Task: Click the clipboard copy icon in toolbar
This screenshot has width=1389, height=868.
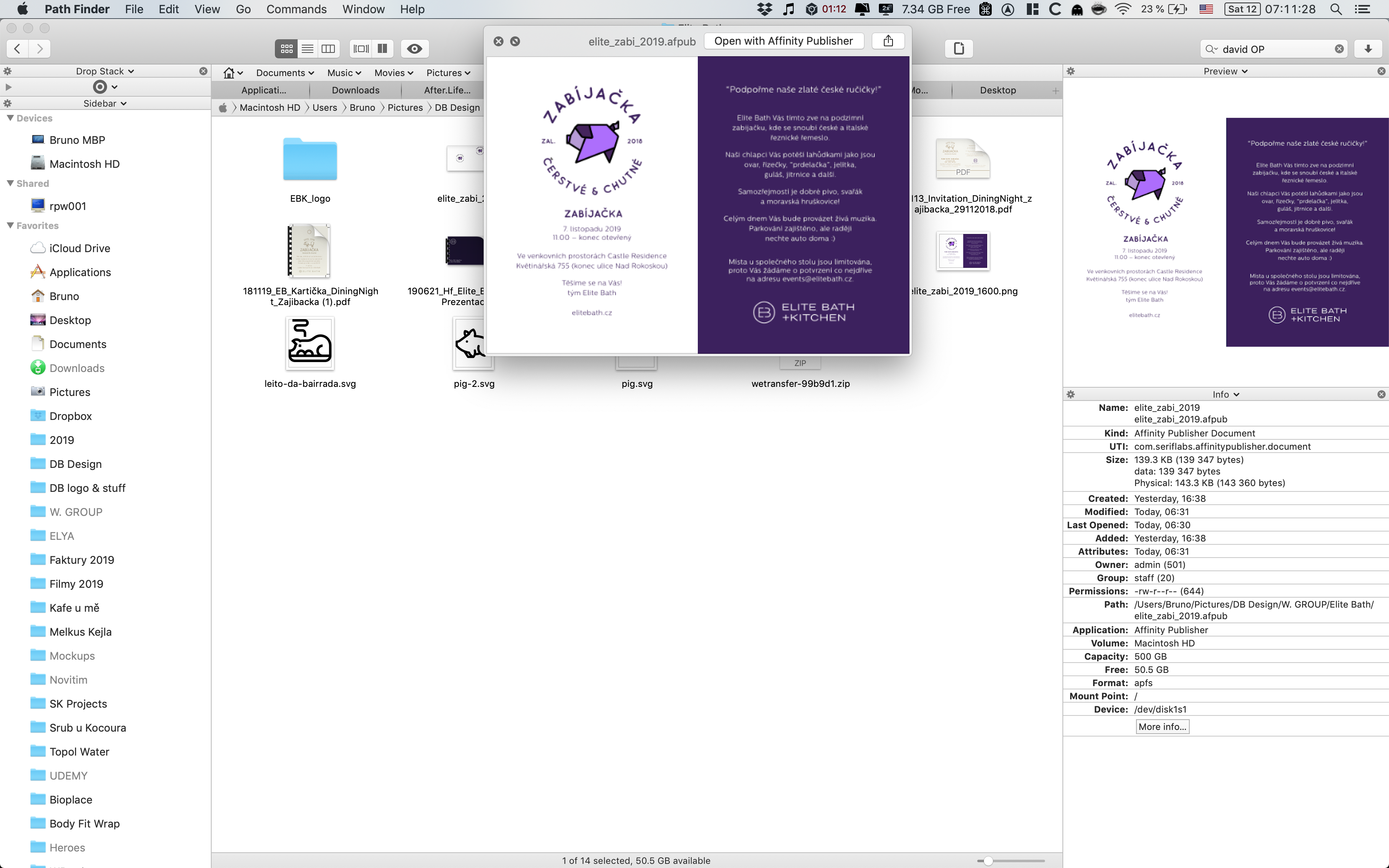Action: (959, 49)
